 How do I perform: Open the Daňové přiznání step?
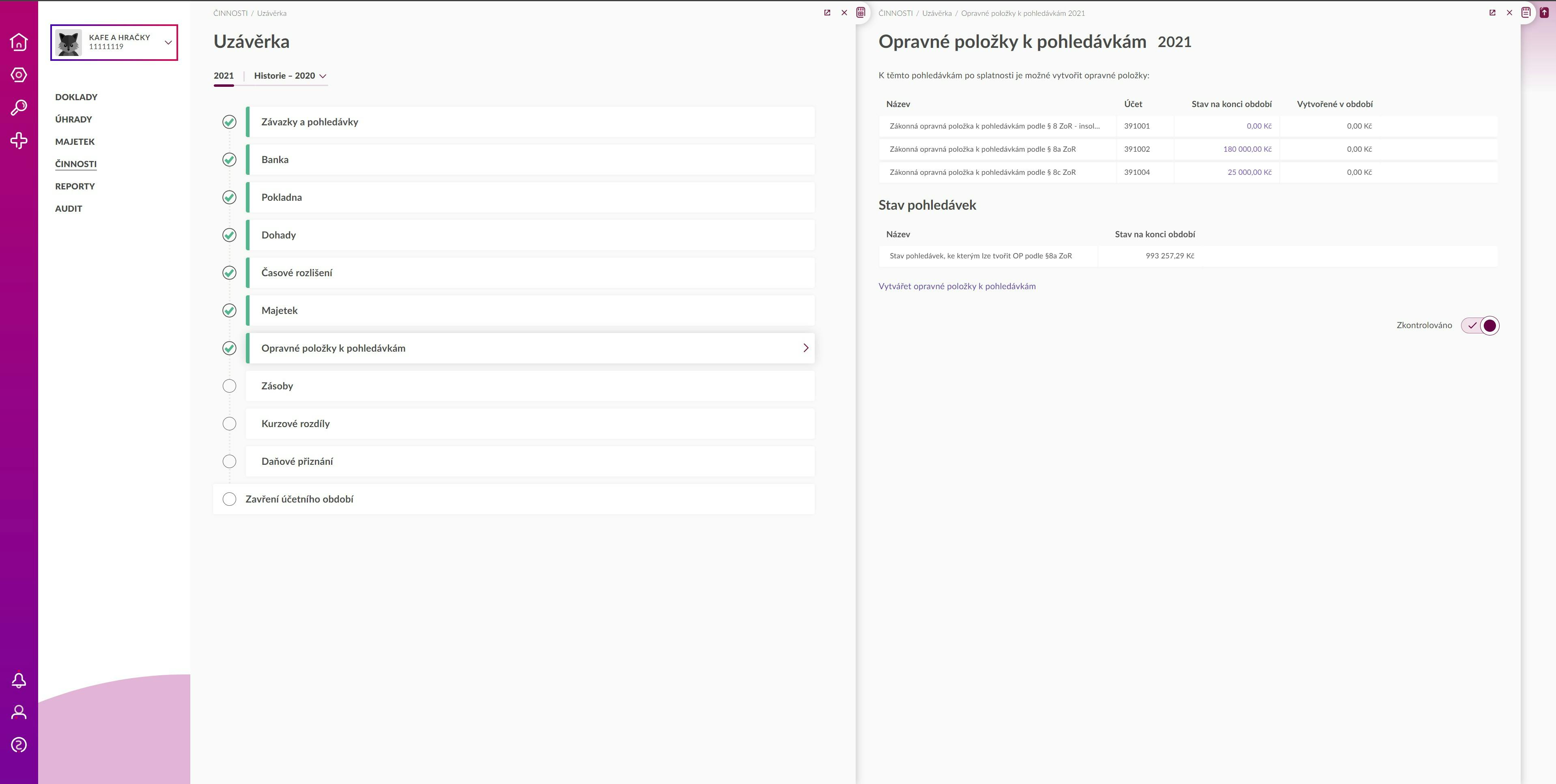click(530, 462)
